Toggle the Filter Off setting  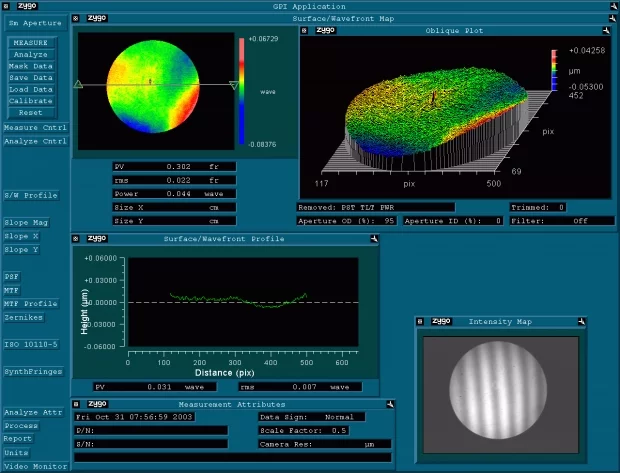(x=580, y=220)
